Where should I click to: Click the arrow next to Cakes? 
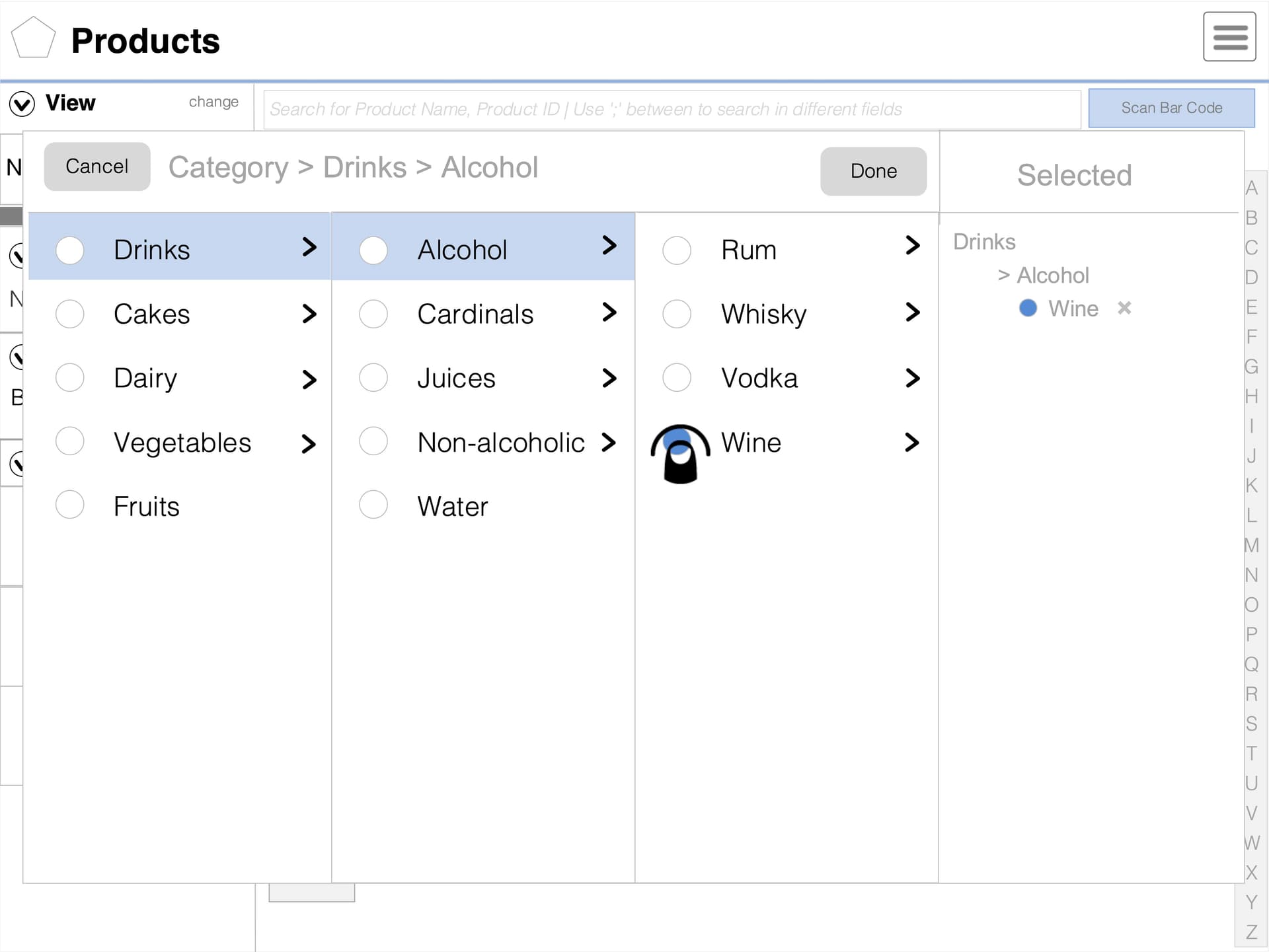point(309,314)
